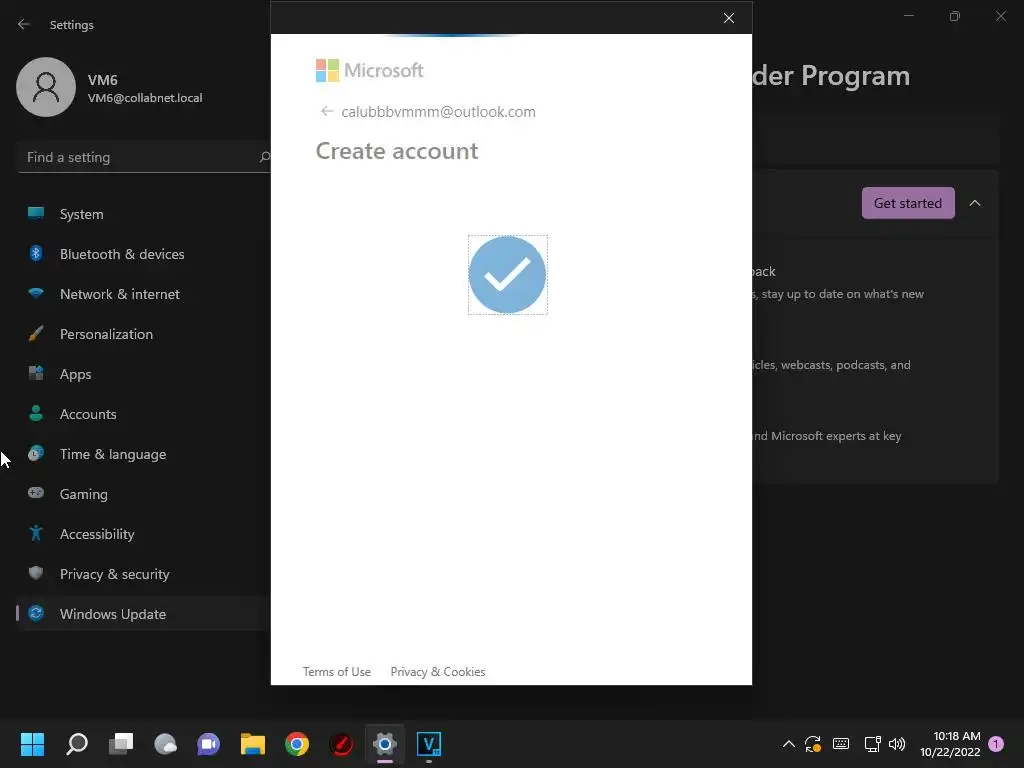The height and width of the screenshot is (768, 1024).
Task: Restore down the Settings window
Action: pos(954,16)
